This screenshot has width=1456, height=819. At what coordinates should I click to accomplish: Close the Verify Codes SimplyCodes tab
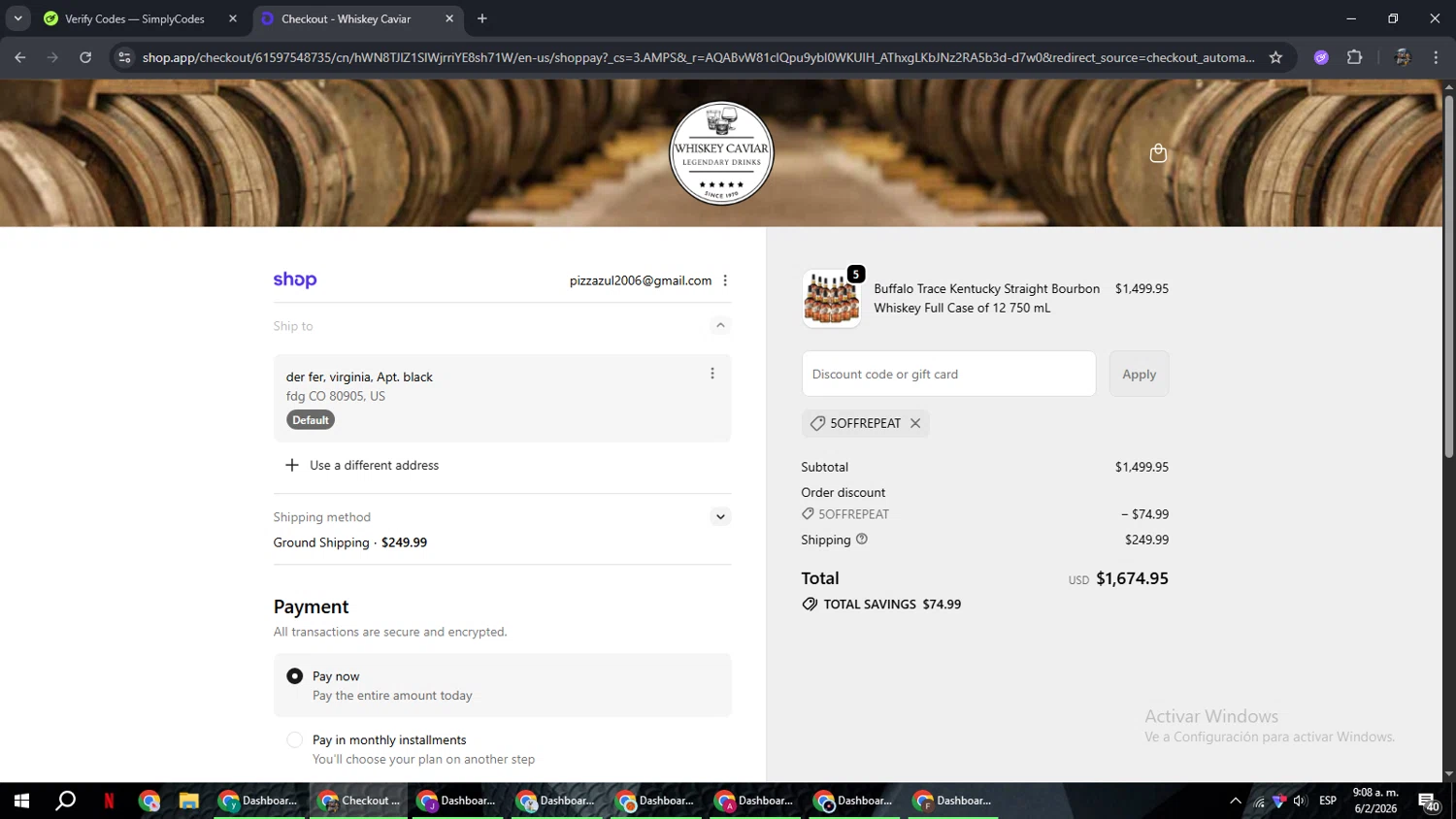233,18
